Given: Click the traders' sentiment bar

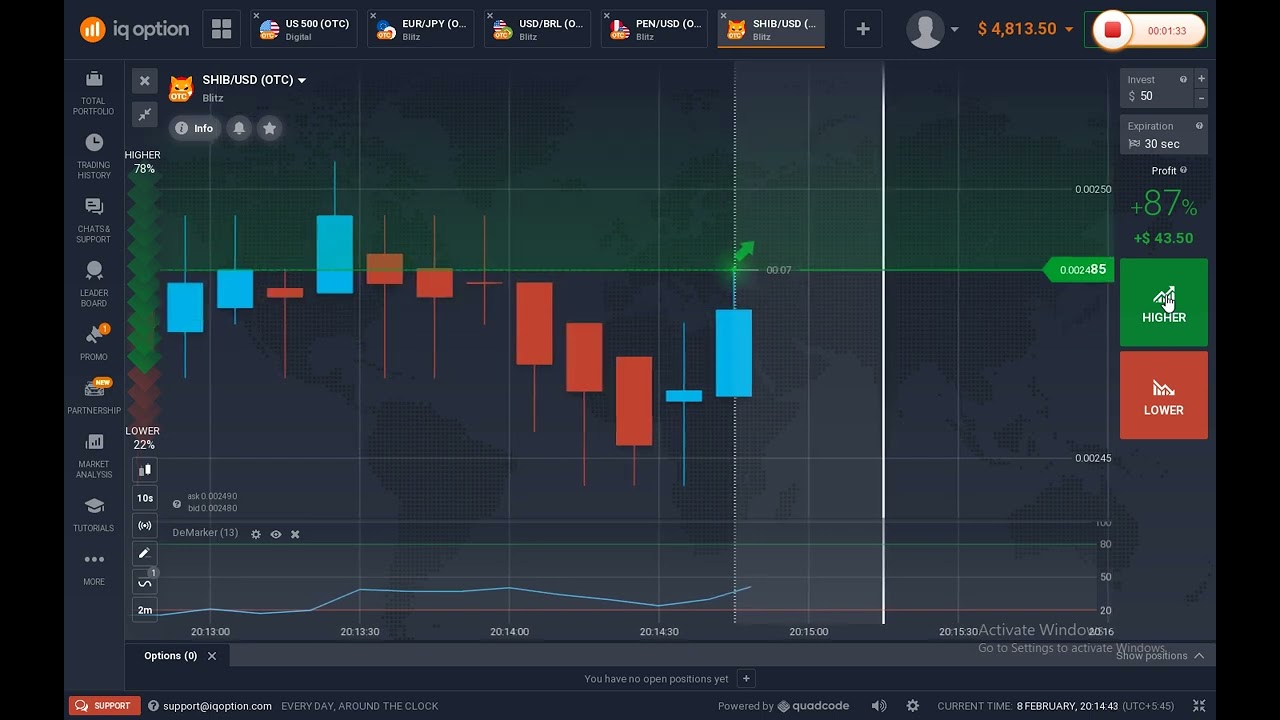Looking at the screenshot, I should point(144,299).
